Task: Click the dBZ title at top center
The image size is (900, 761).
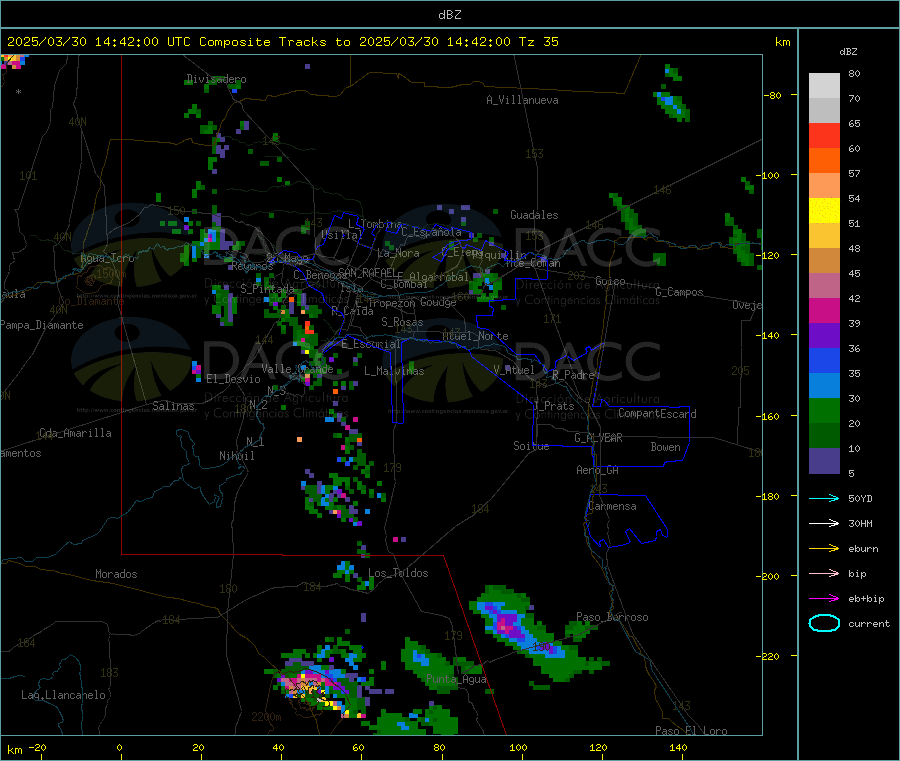Action: (449, 15)
